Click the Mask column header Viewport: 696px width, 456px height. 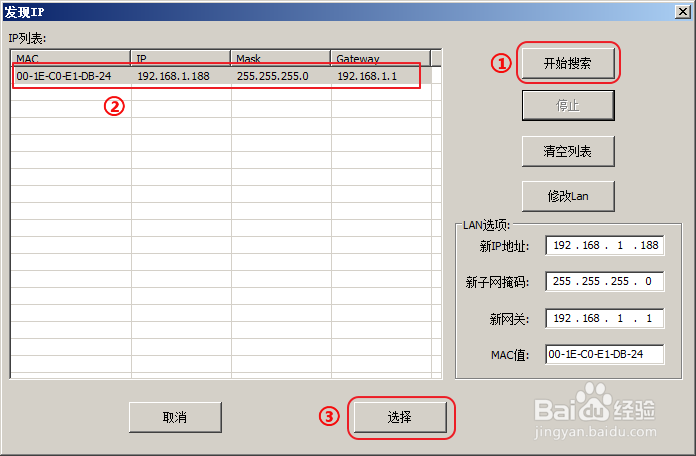pyautogui.click(x=281, y=59)
